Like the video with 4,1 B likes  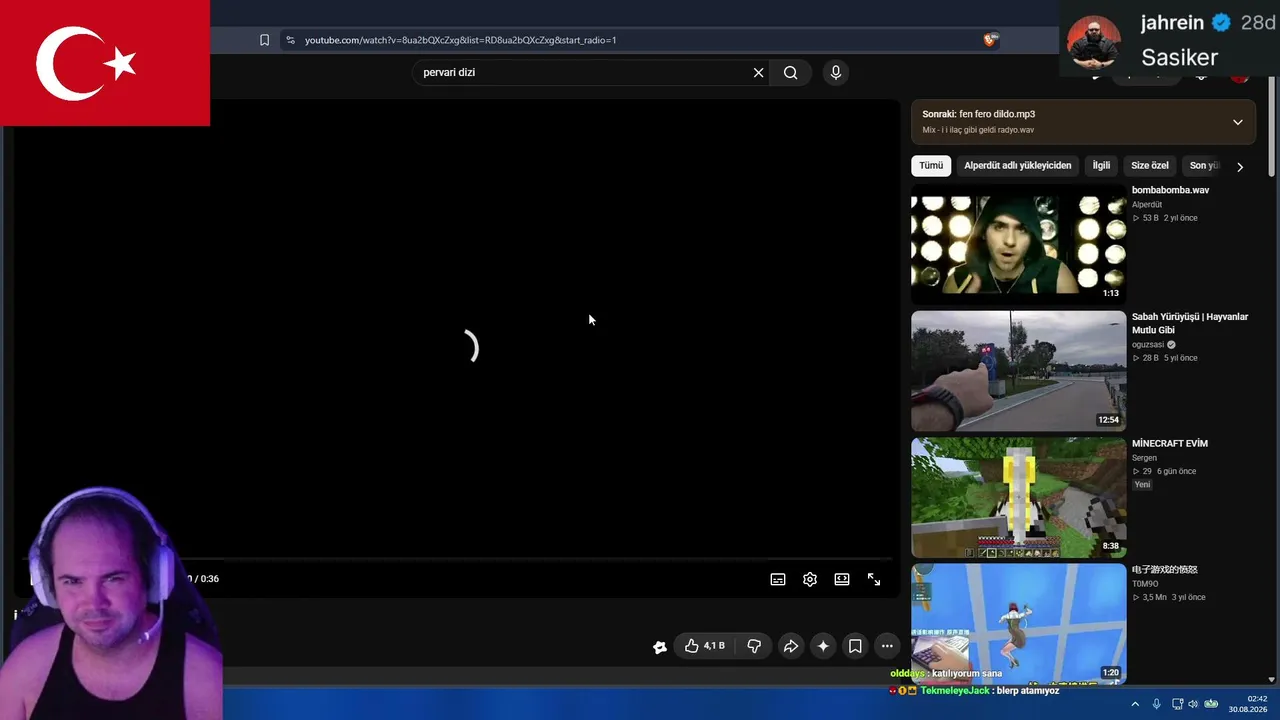pos(705,646)
